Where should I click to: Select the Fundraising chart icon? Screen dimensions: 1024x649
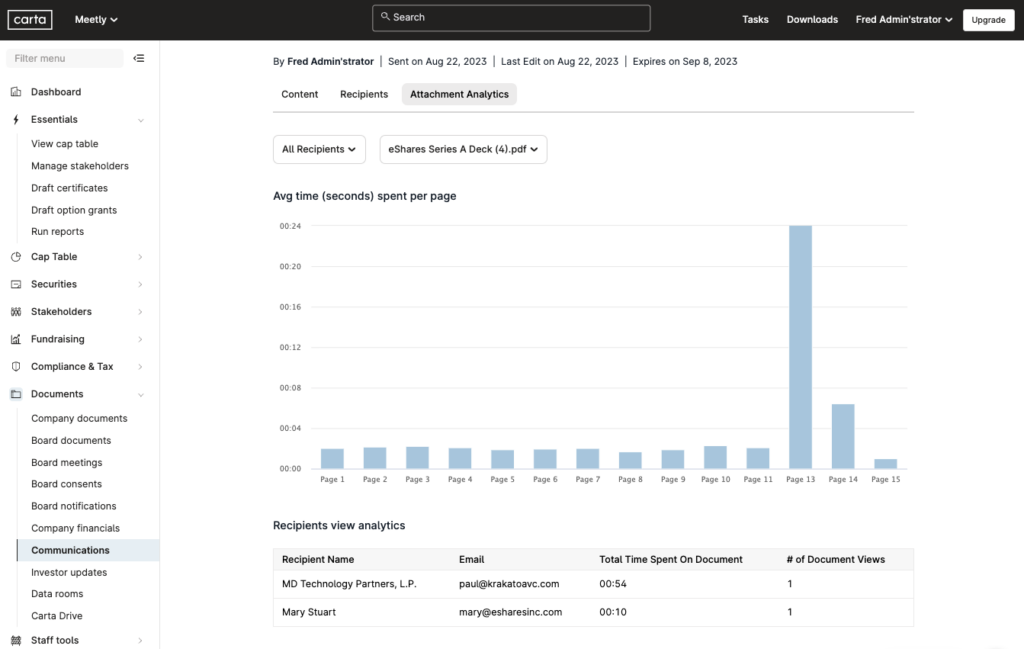tap(14, 339)
